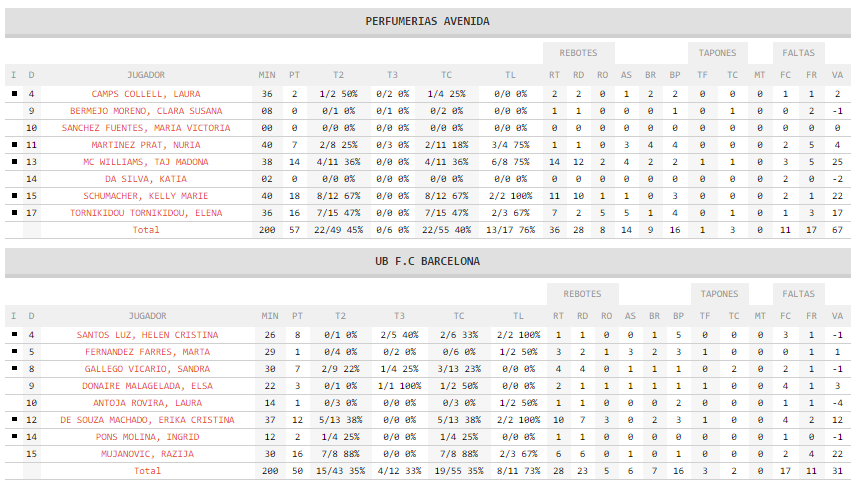Screen dimensions: 866x489
Task: Click starter square icon for SANTOS LUZ
Action: tap(14, 334)
